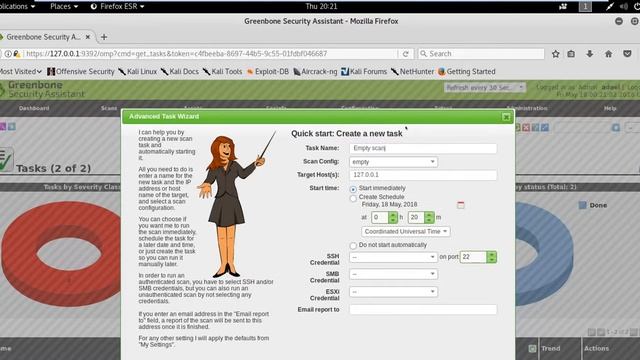The image size is (640, 360).
Task: Reload the page with the refresh icon
Action: pyautogui.click(x=406, y=54)
